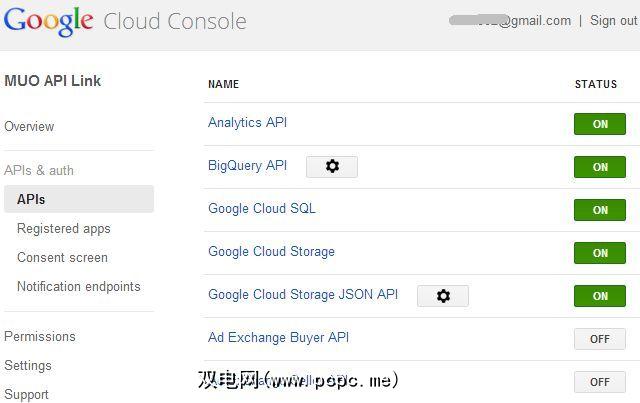Click the MUO API Link project title
This screenshot has width=640, height=403.
coord(52,80)
